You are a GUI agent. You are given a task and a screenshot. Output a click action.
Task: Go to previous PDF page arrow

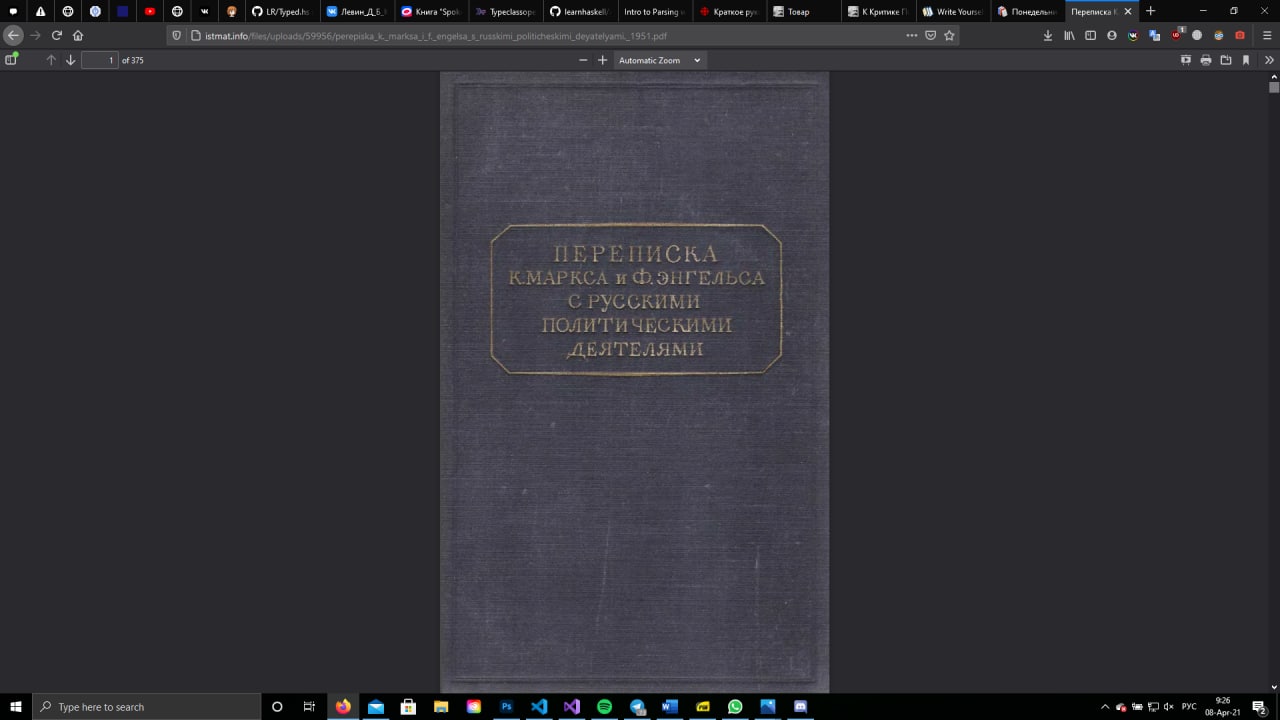[51, 60]
